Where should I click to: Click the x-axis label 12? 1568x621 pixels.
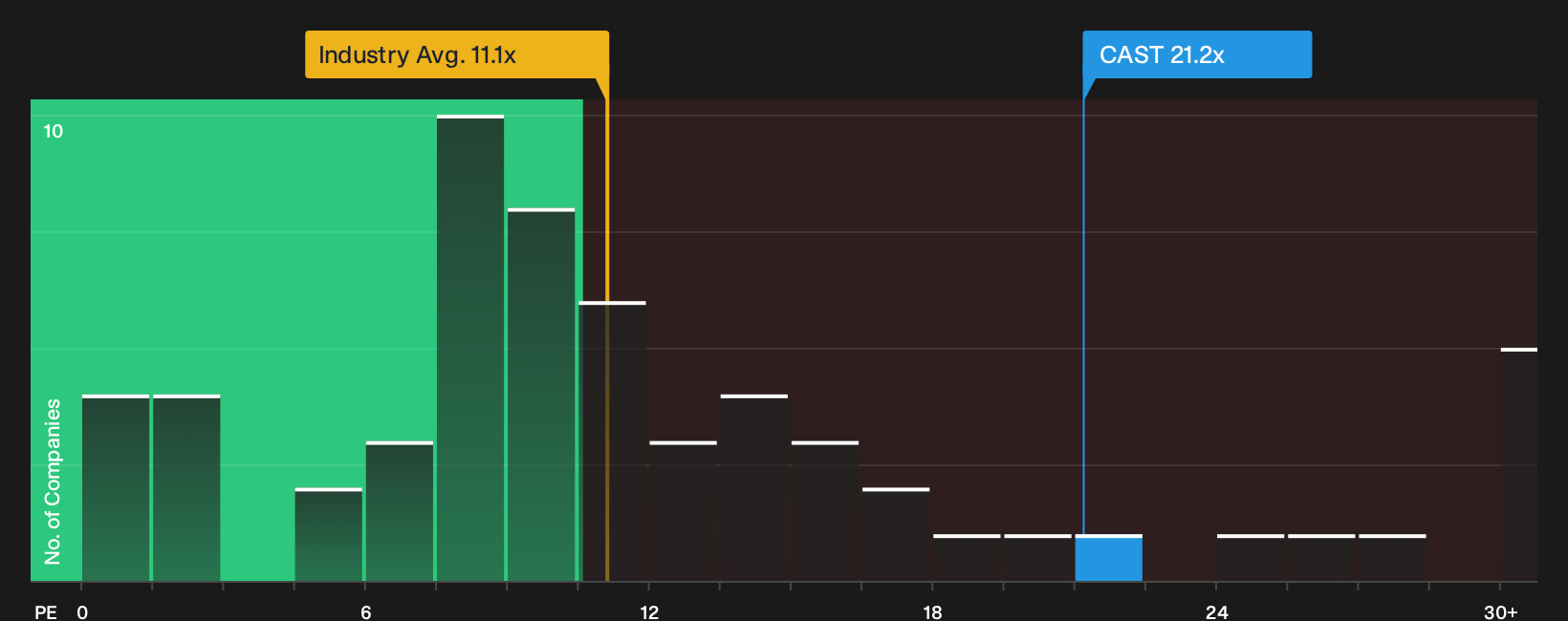coord(649,612)
